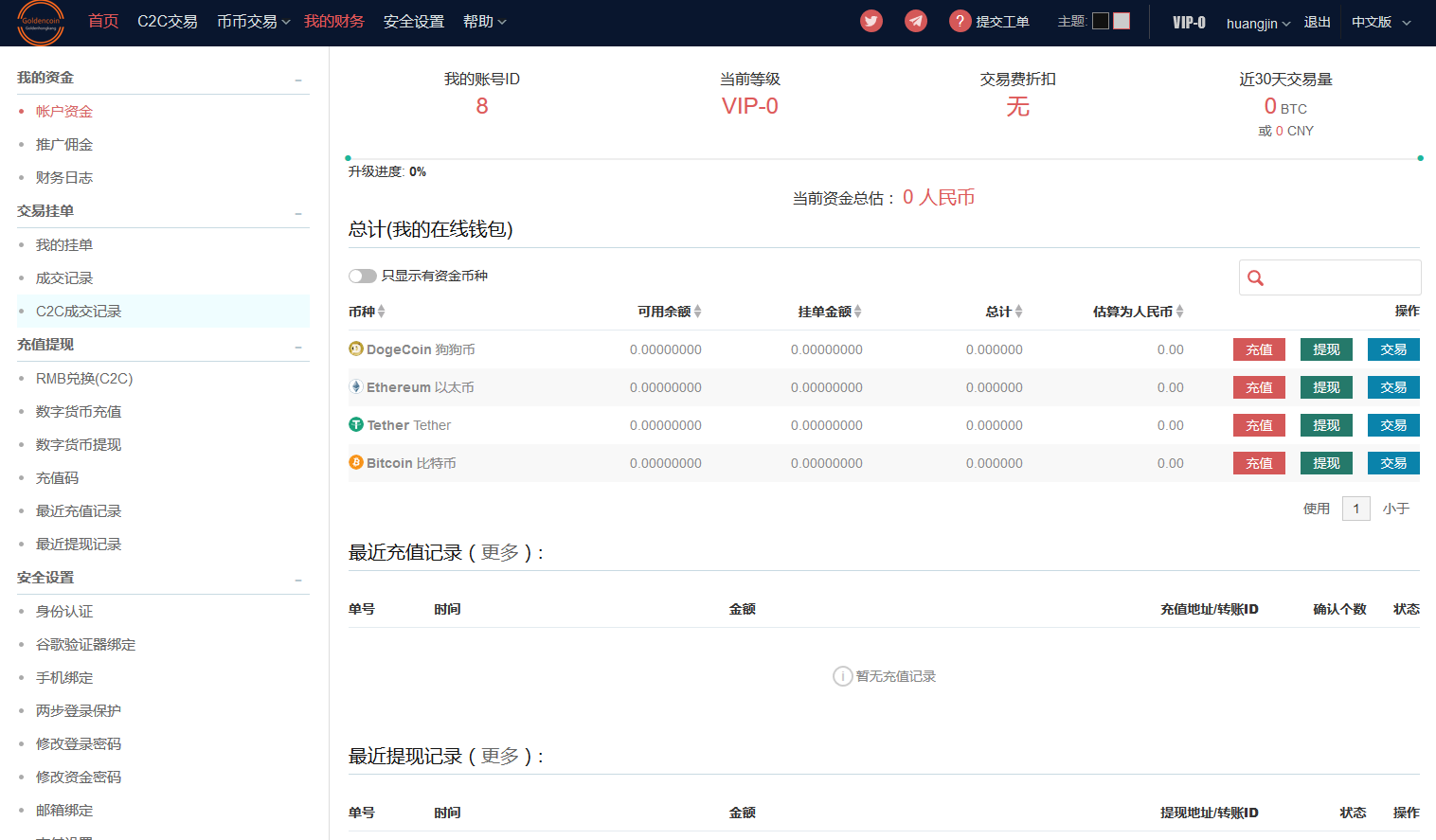Click the 提现 button for Bitcoin

click(x=1326, y=463)
